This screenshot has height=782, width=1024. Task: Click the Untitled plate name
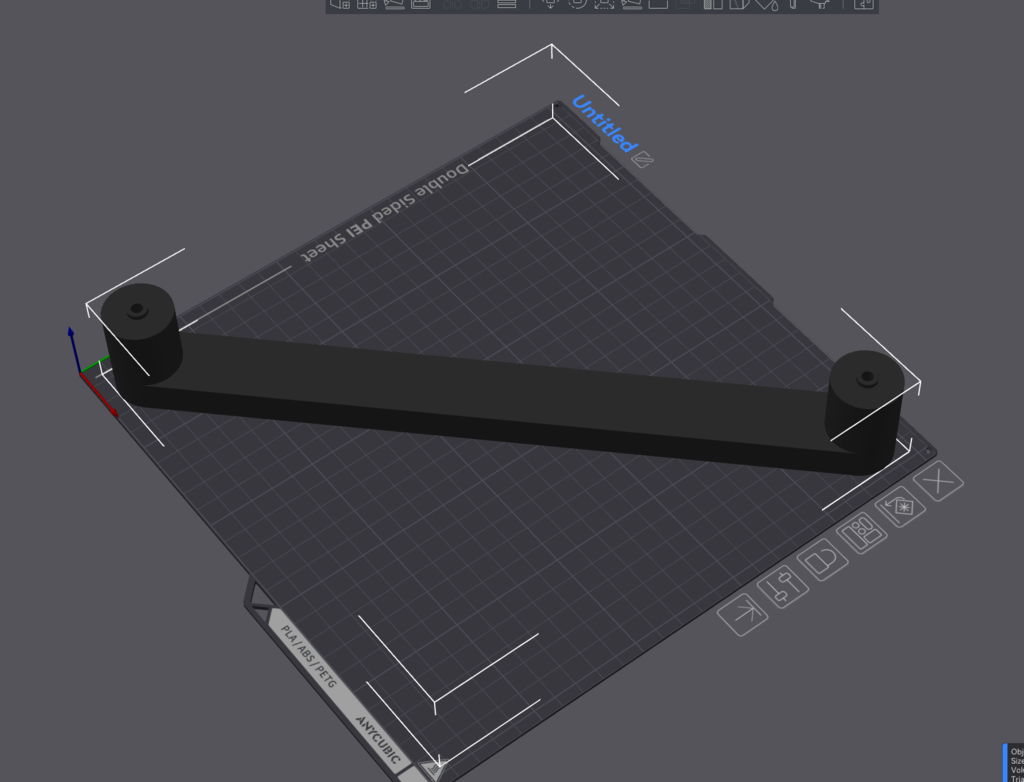point(603,124)
